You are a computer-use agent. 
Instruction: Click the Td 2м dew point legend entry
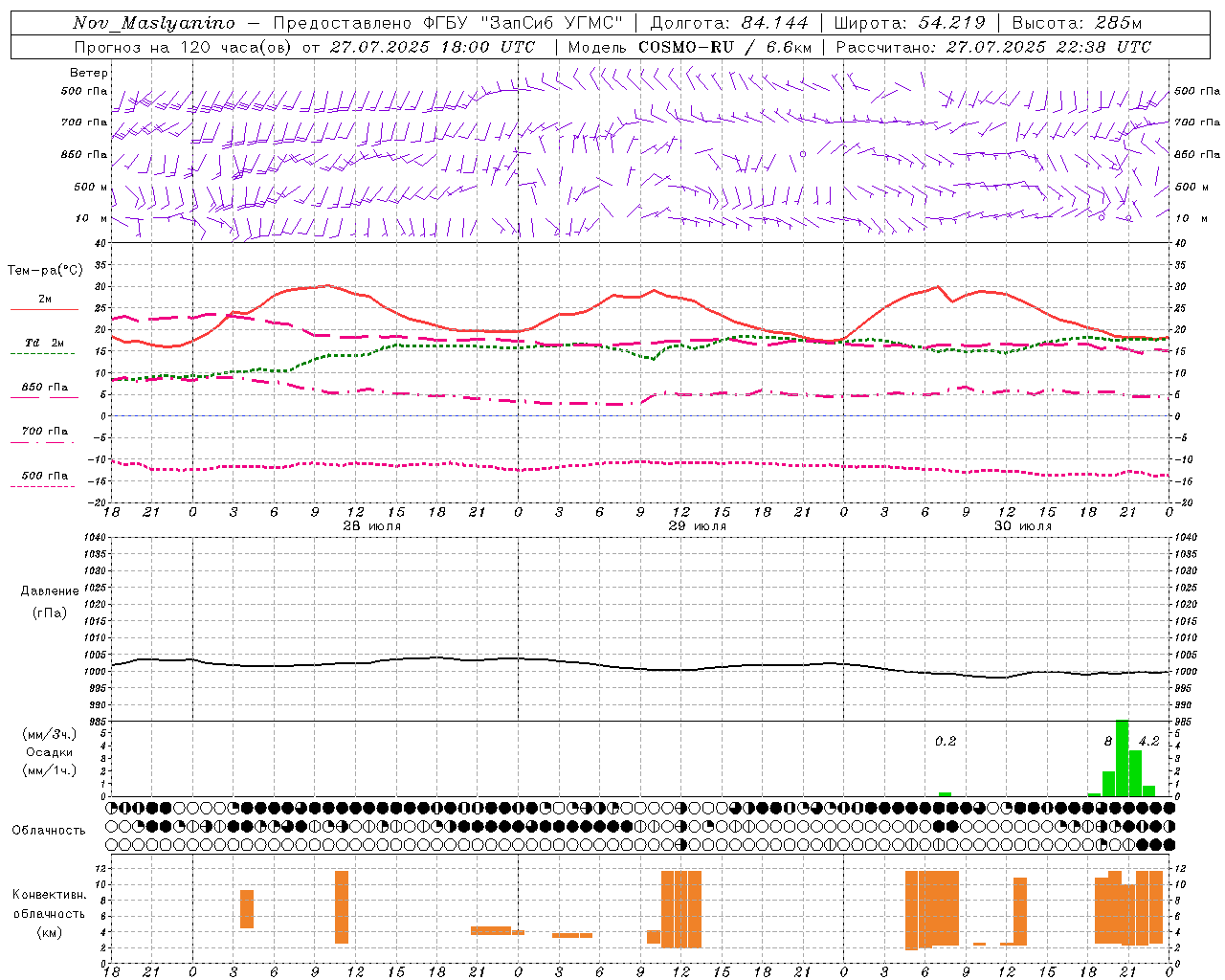45,343
